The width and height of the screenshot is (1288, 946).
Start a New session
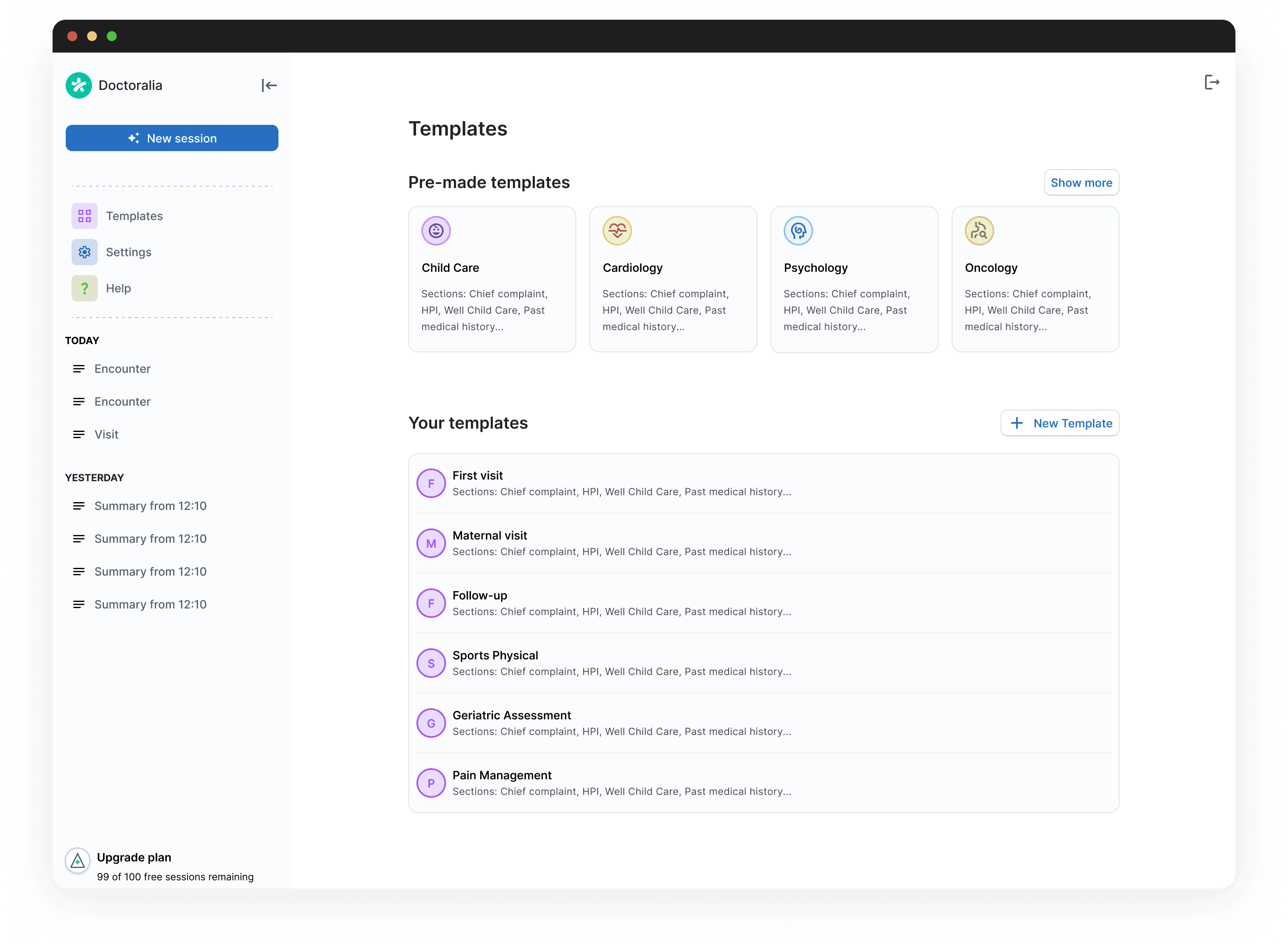point(172,138)
